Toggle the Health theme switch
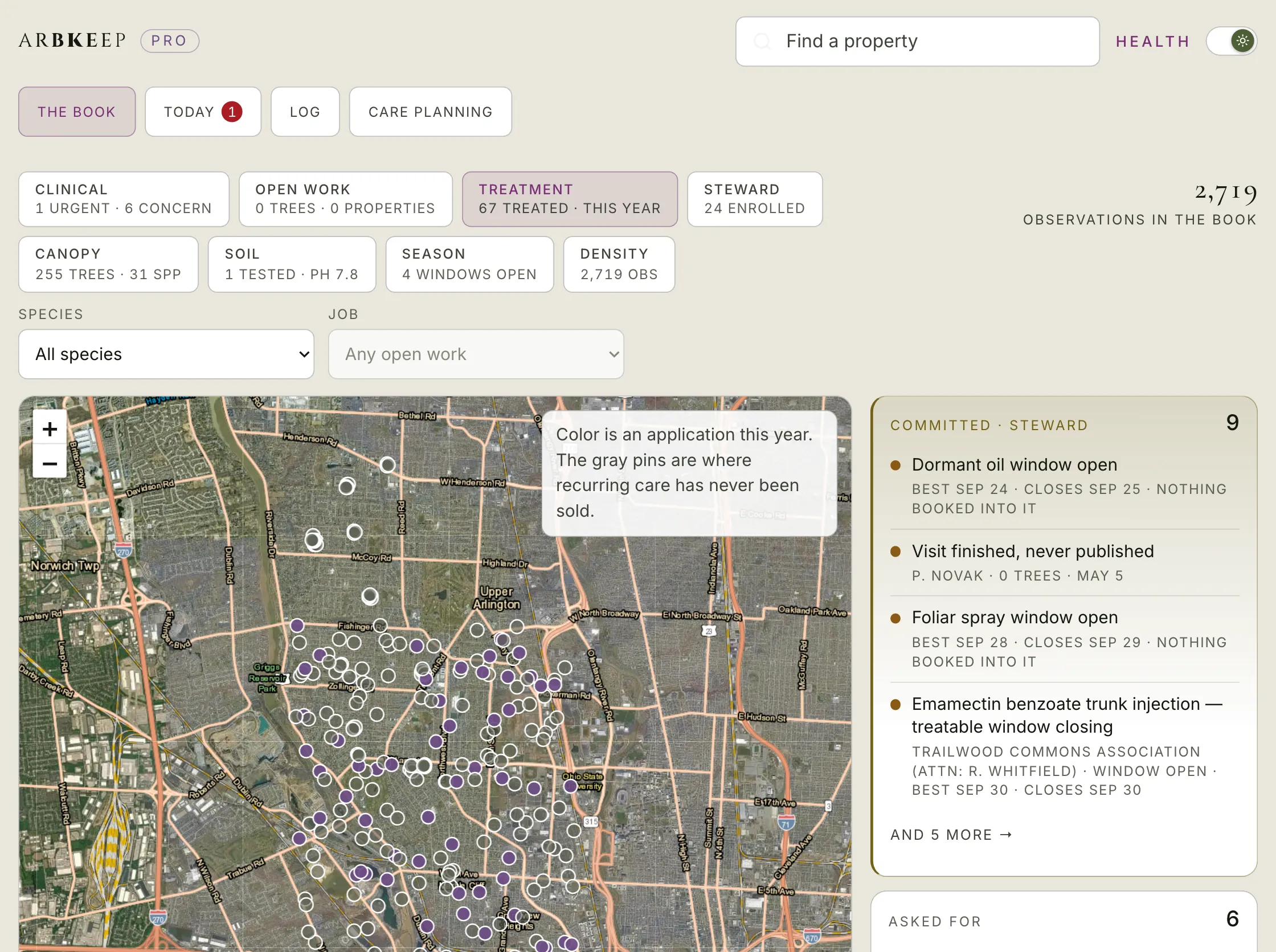The height and width of the screenshot is (952, 1276). 1232,41
